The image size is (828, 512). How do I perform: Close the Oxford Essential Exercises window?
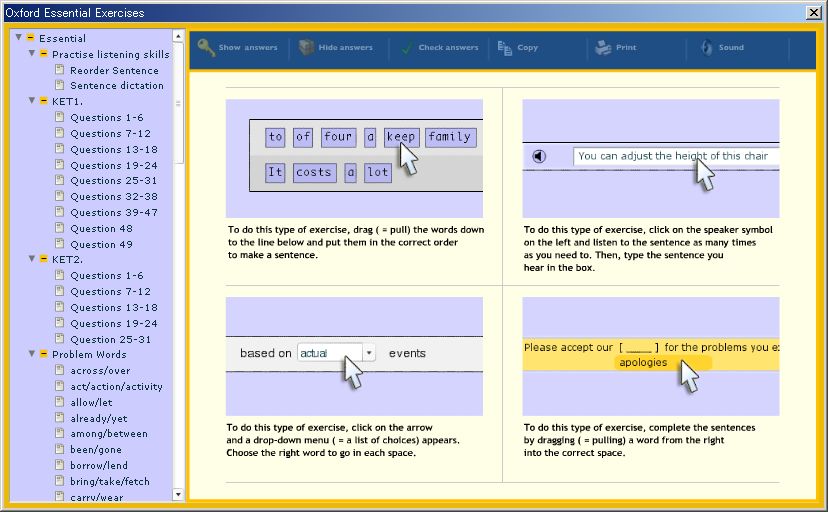pos(814,13)
